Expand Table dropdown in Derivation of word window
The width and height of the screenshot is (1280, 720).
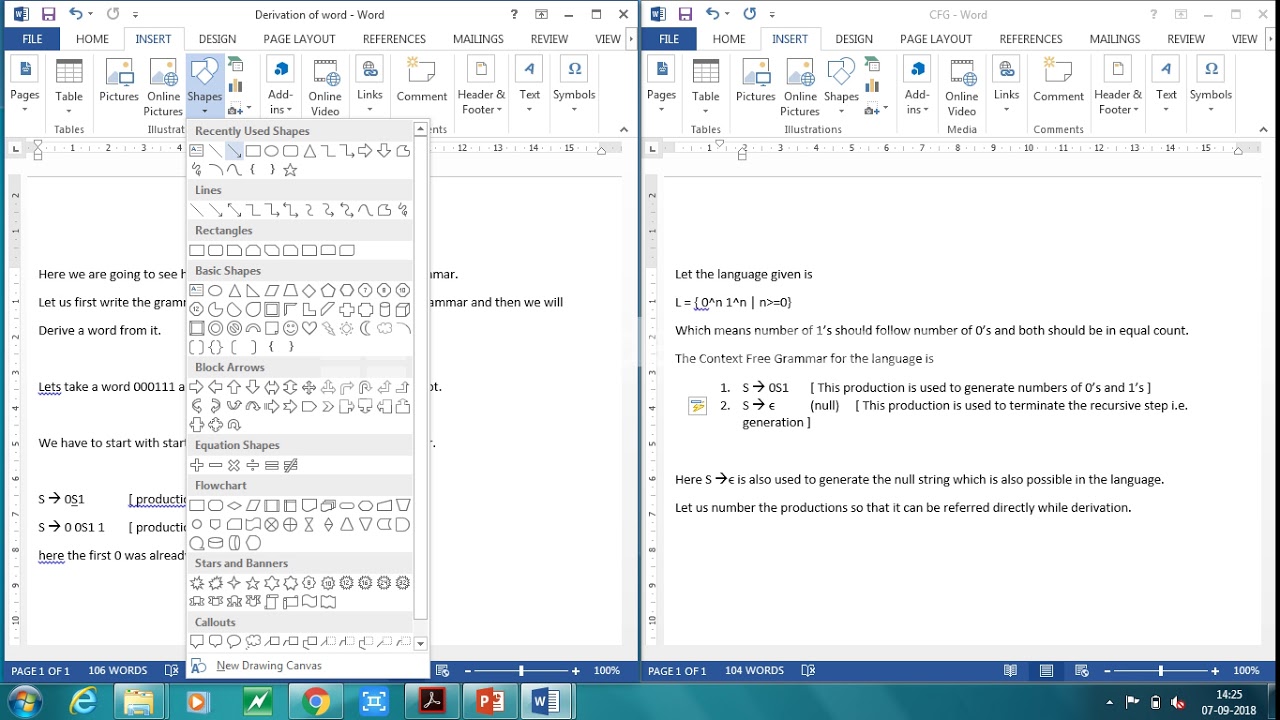pos(69,88)
